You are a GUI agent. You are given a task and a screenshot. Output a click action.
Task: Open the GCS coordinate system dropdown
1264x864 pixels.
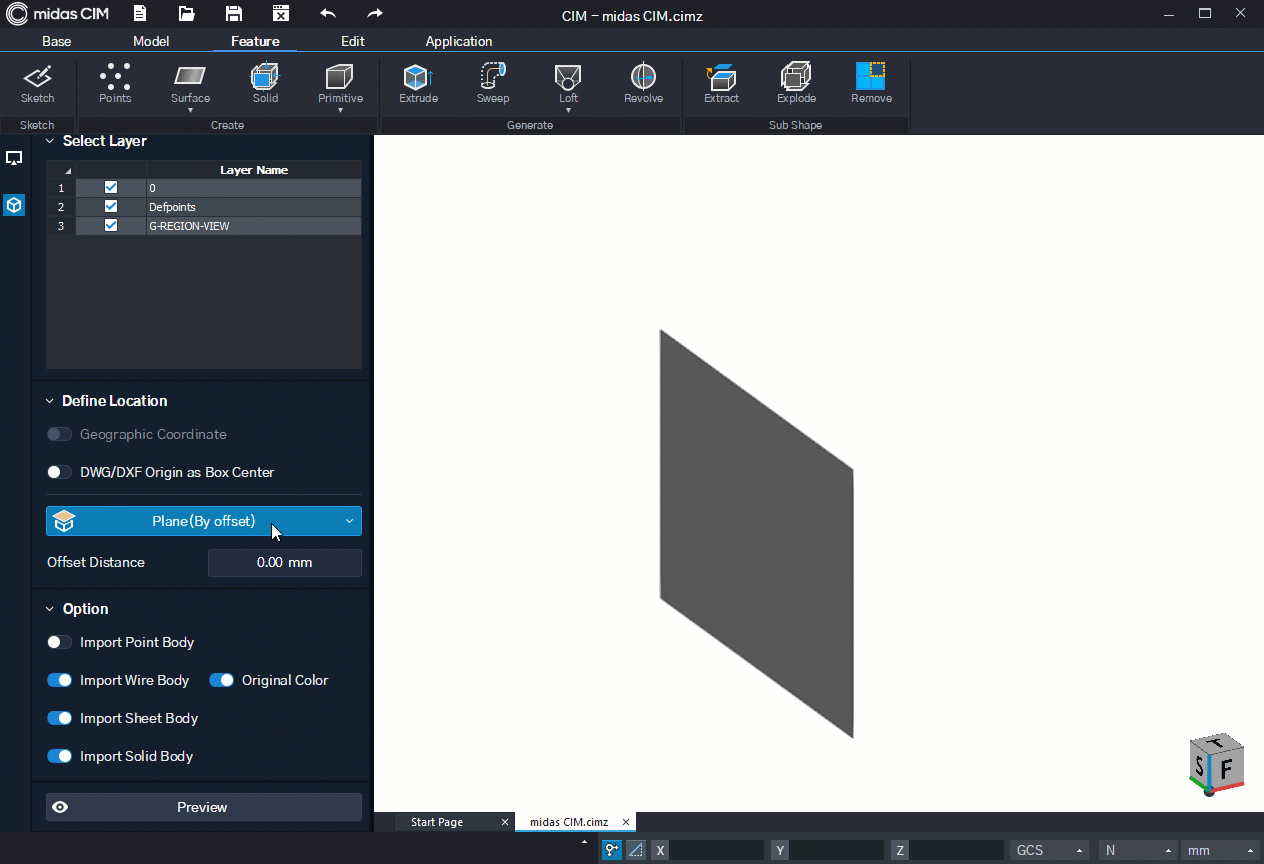pyautogui.click(x=1050, y=850)
